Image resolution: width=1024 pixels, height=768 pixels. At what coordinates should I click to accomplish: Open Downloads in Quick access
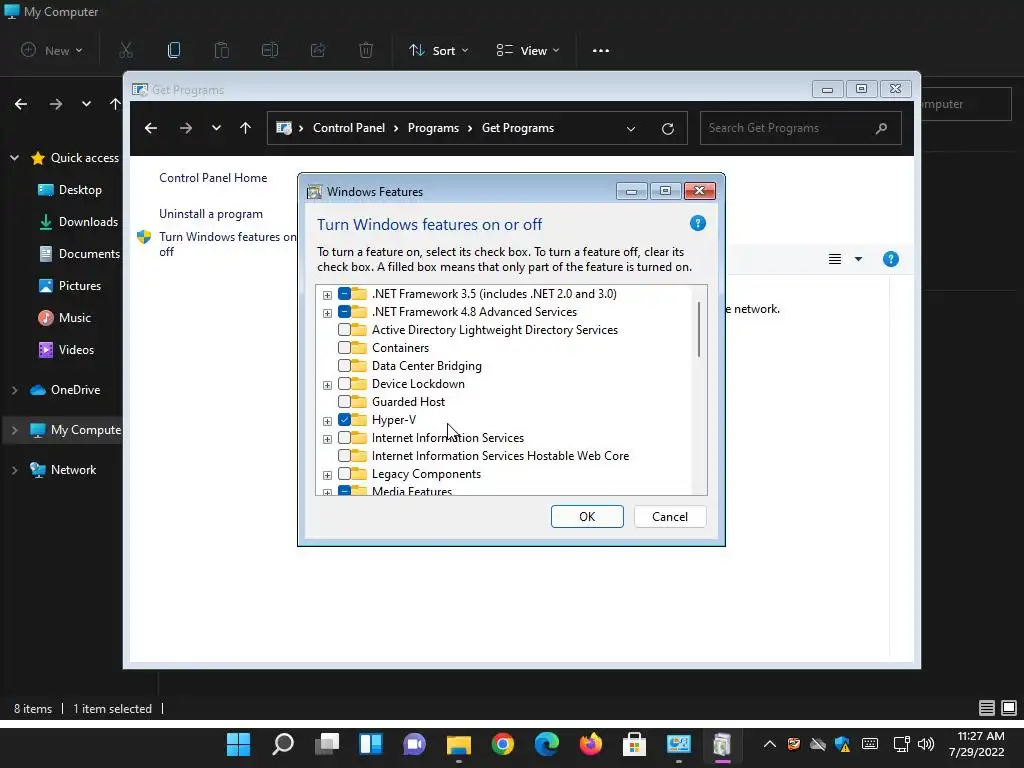coord(78,222)
